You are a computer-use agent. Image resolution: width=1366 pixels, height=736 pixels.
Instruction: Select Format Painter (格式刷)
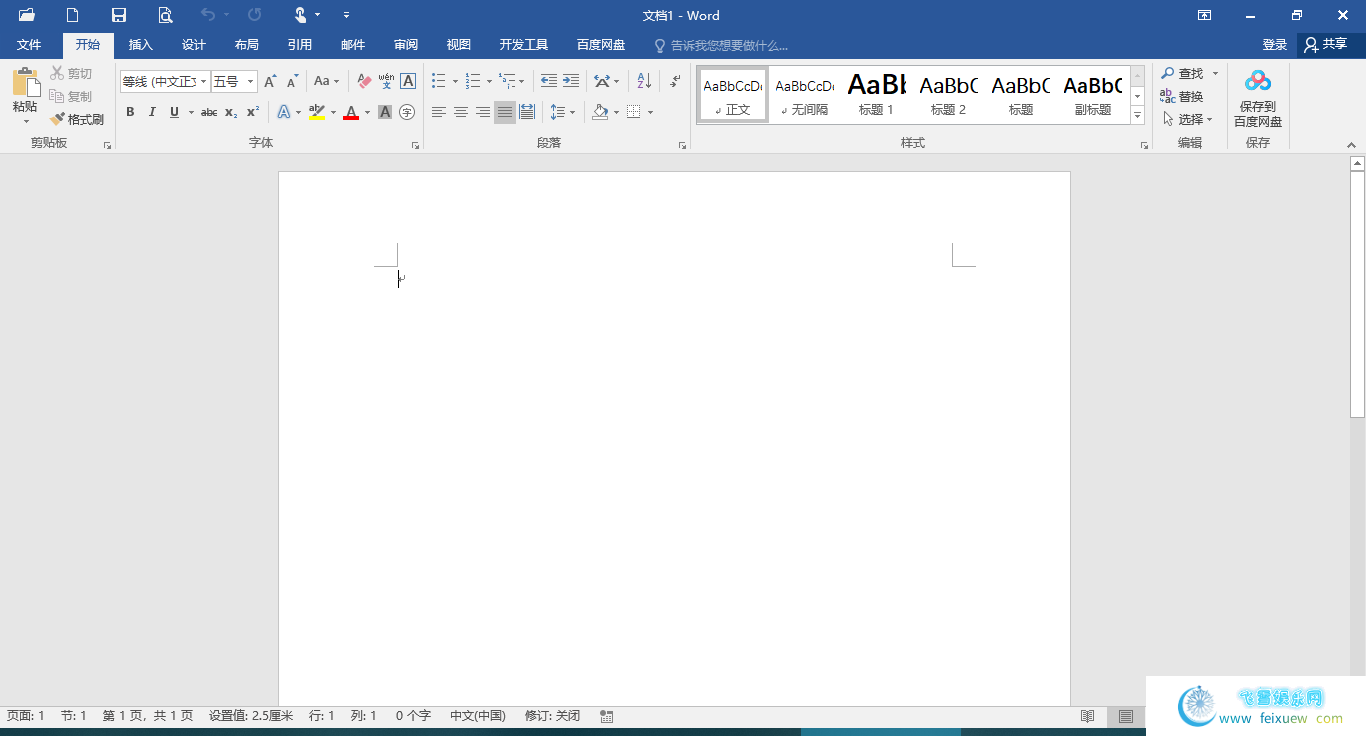tap(77, 119)
